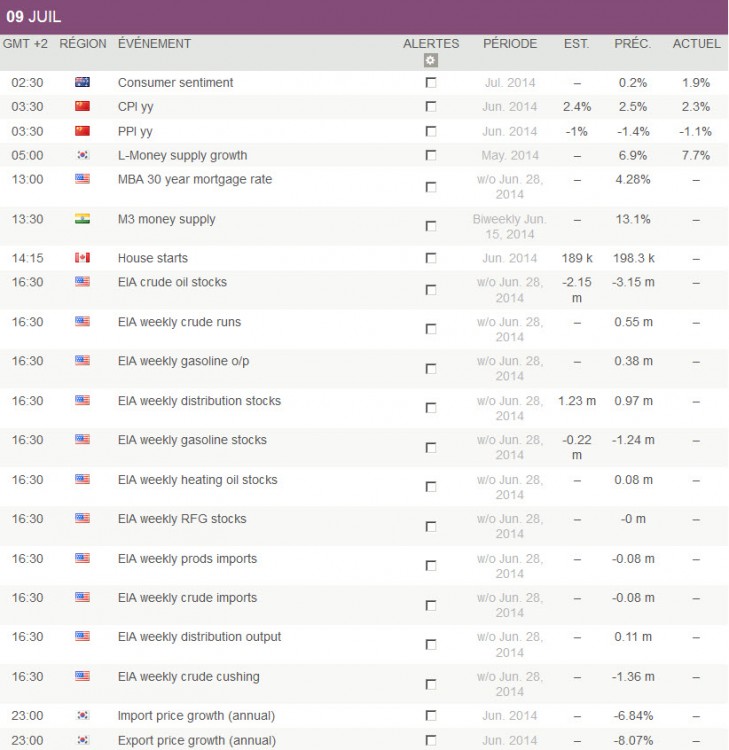Click the ALERTES column header
729x750 pixels.
coord(431,44)
